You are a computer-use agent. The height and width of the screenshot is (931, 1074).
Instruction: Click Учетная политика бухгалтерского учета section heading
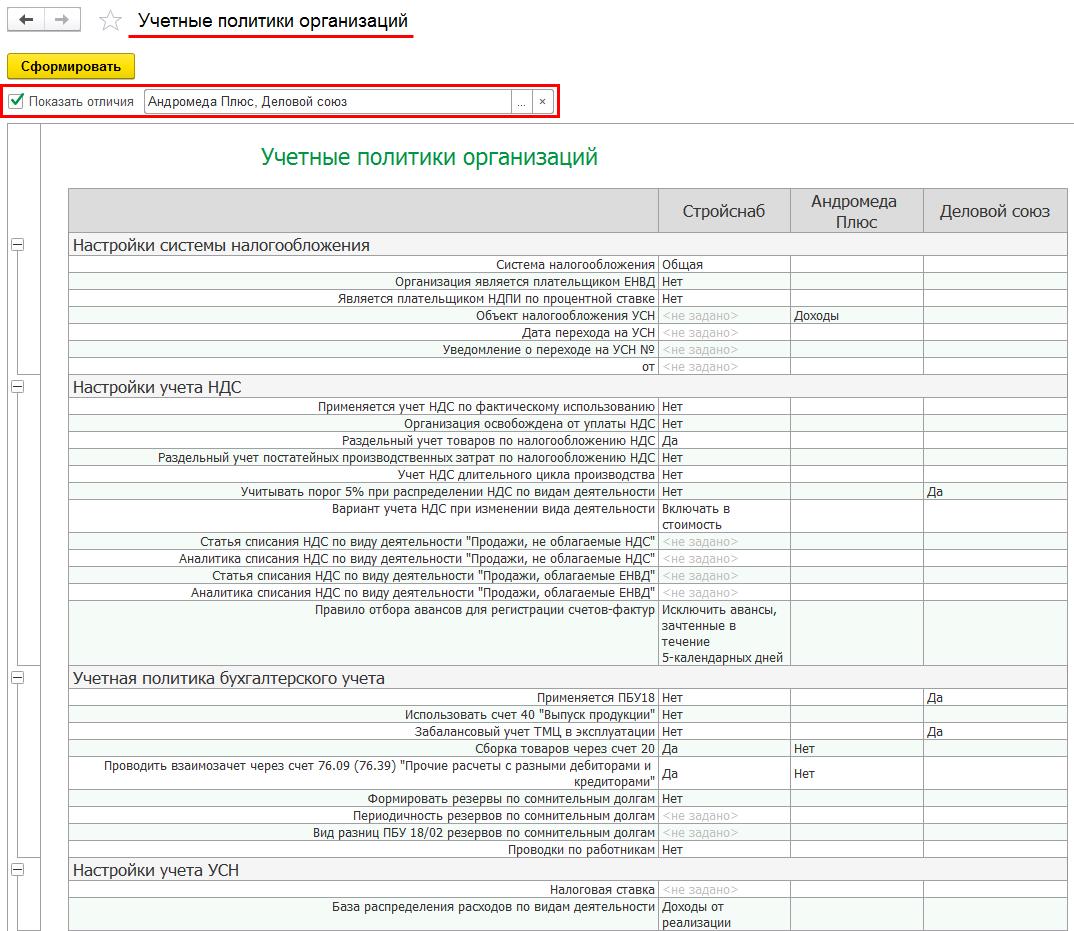pos(229,678)
